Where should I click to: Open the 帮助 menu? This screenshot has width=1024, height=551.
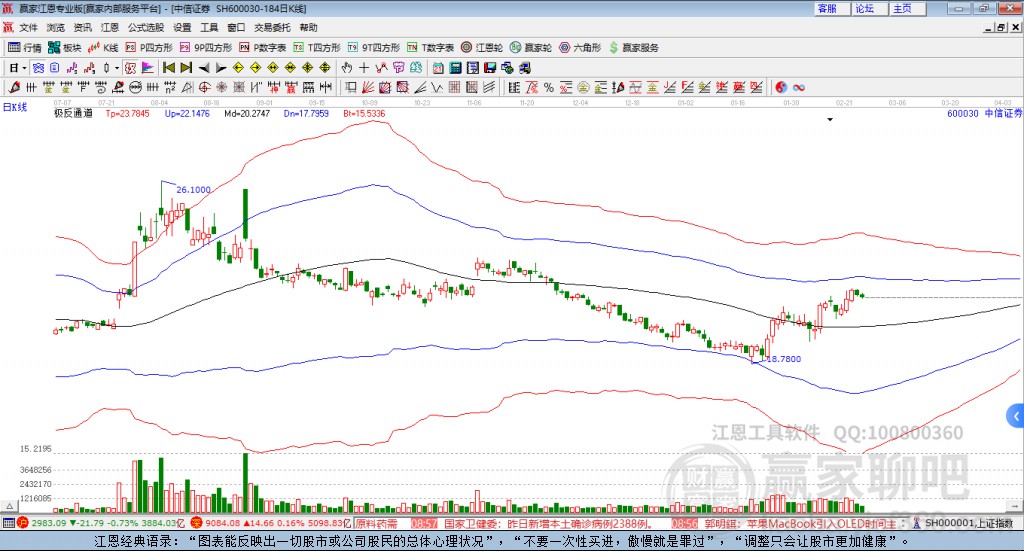click(x=308, y=27)
